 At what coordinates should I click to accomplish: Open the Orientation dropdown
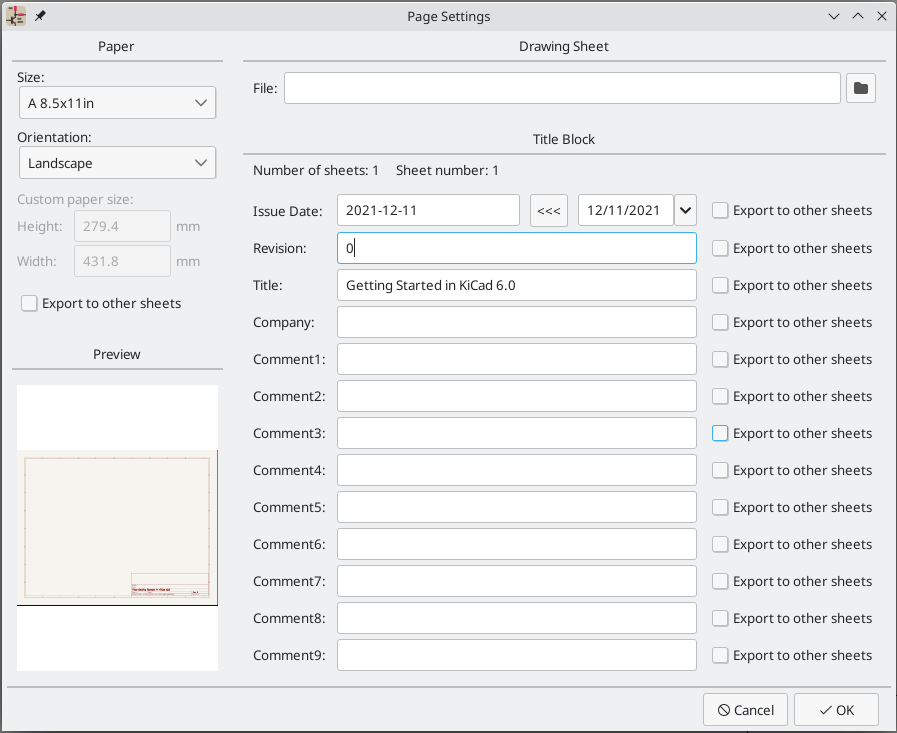[117, 162]
